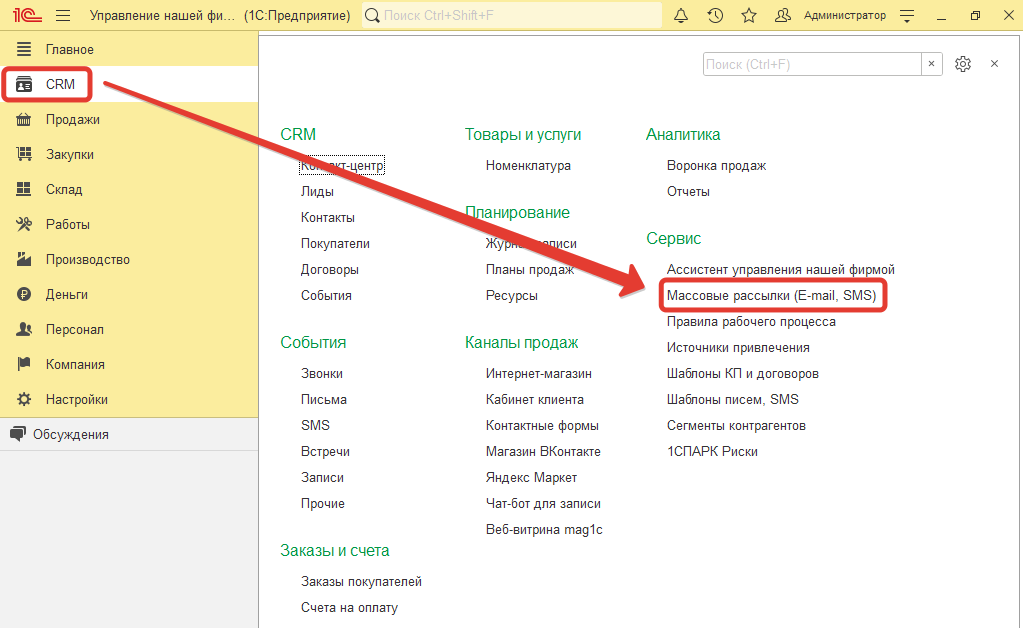Open Лиды in the CRM group

point(317,192)
